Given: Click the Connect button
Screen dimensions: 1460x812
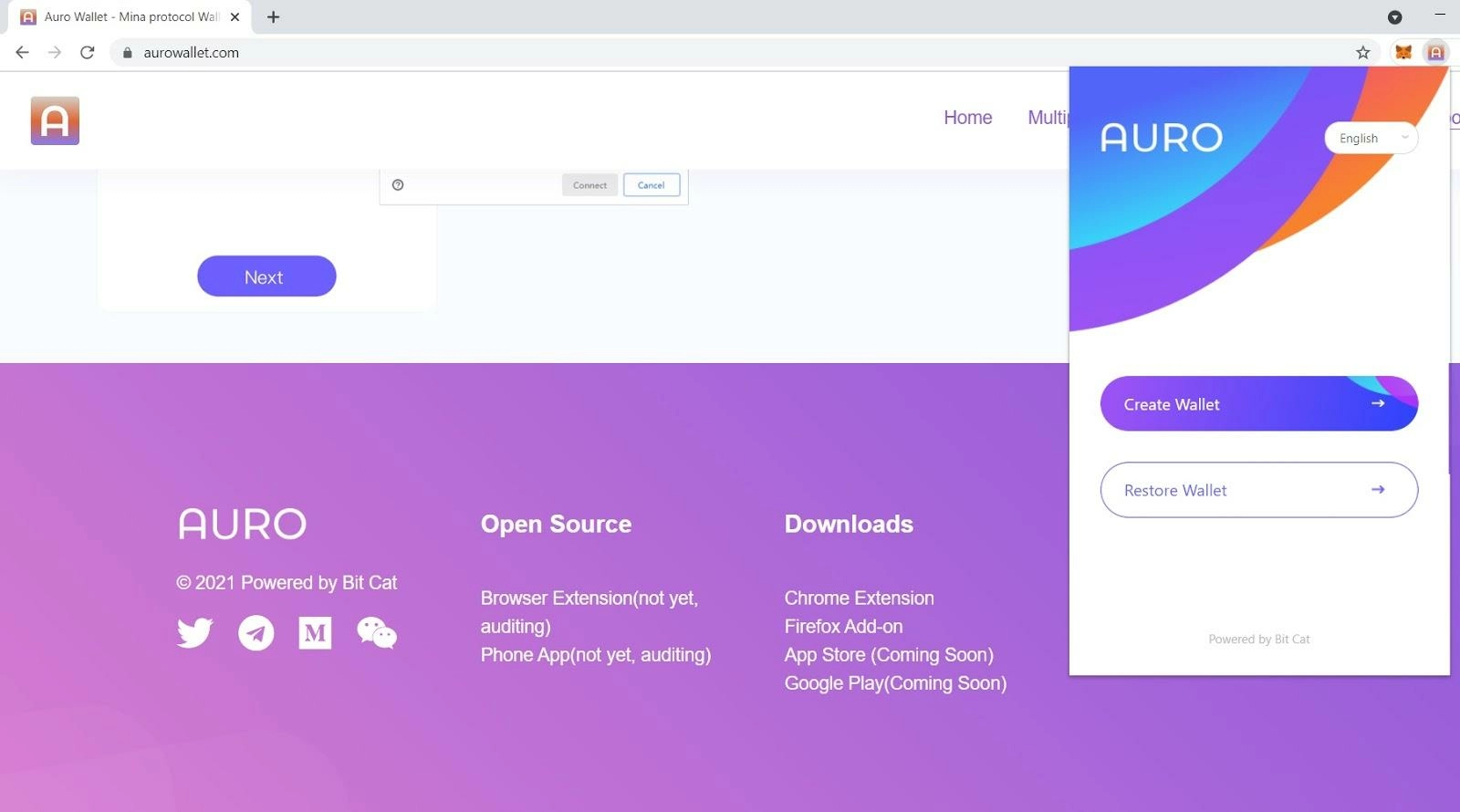Looking at the screenshot, I should click(589, 184).
